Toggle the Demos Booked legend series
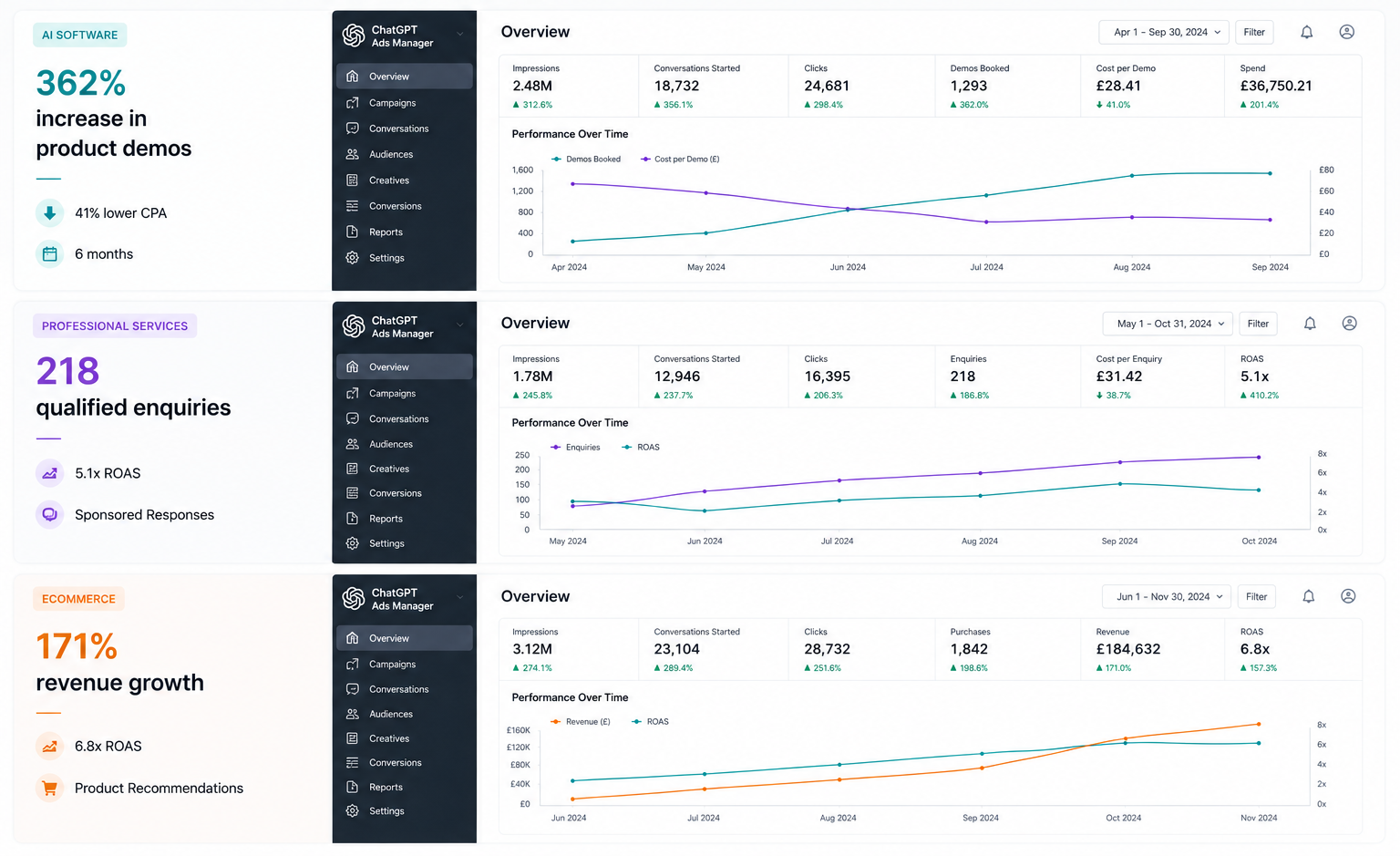Image resolution: width=1400 pixels, height=856 pixels. click(x=586, y=160)
